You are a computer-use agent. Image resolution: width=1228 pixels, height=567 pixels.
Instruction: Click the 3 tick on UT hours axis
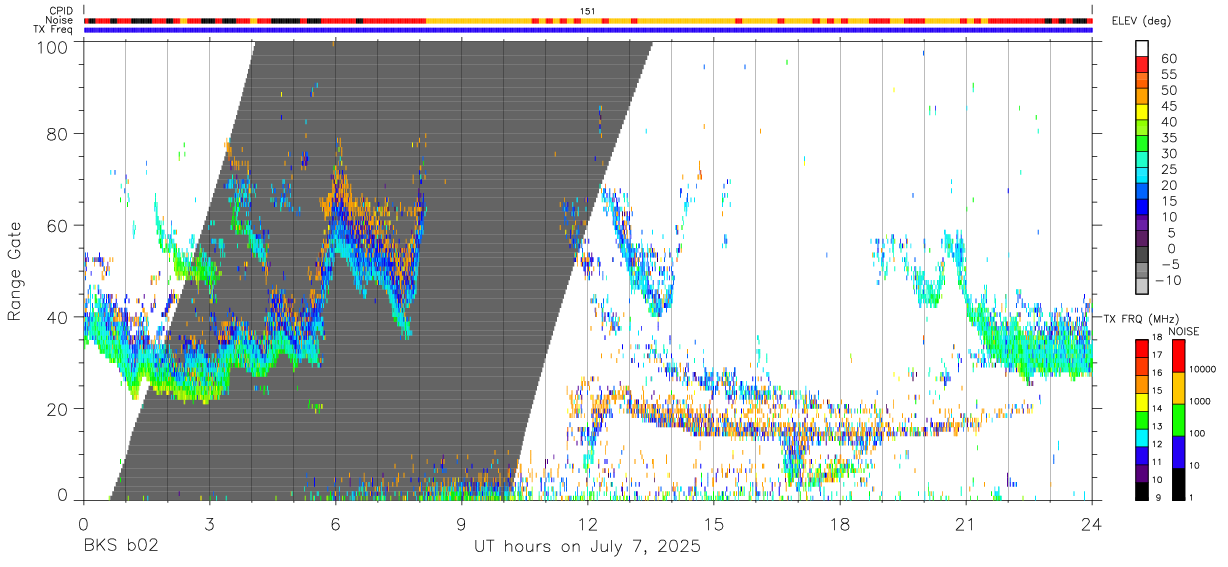coord(209,523)
